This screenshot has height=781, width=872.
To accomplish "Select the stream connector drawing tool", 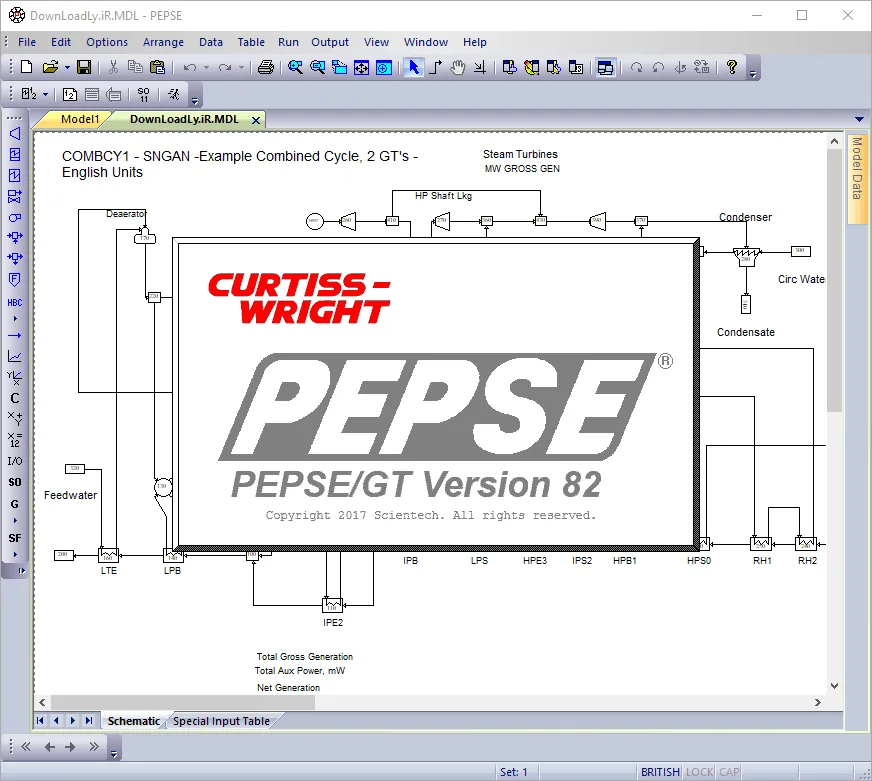I will 436,67.
